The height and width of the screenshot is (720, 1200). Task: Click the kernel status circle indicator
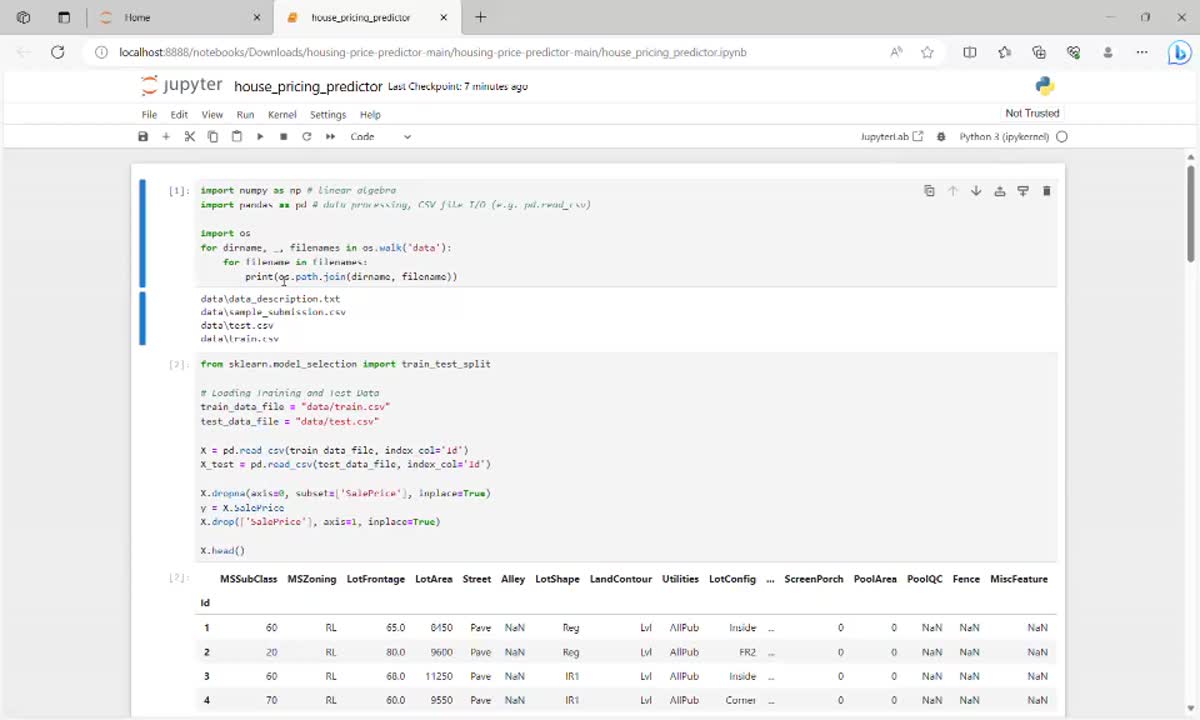tap(1062, 137)
